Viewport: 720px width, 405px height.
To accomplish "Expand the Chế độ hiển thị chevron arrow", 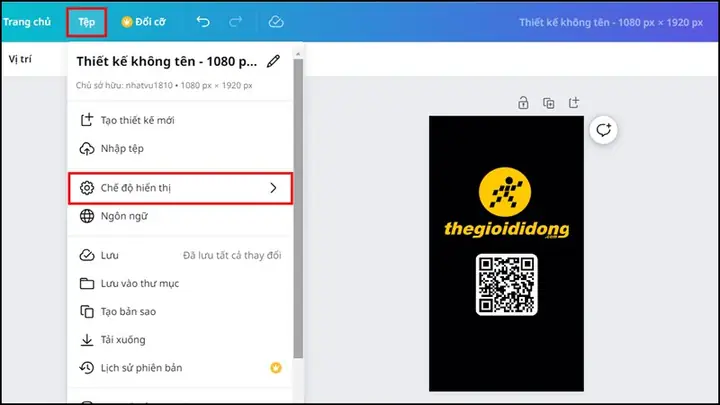I will tap(273, 188).
